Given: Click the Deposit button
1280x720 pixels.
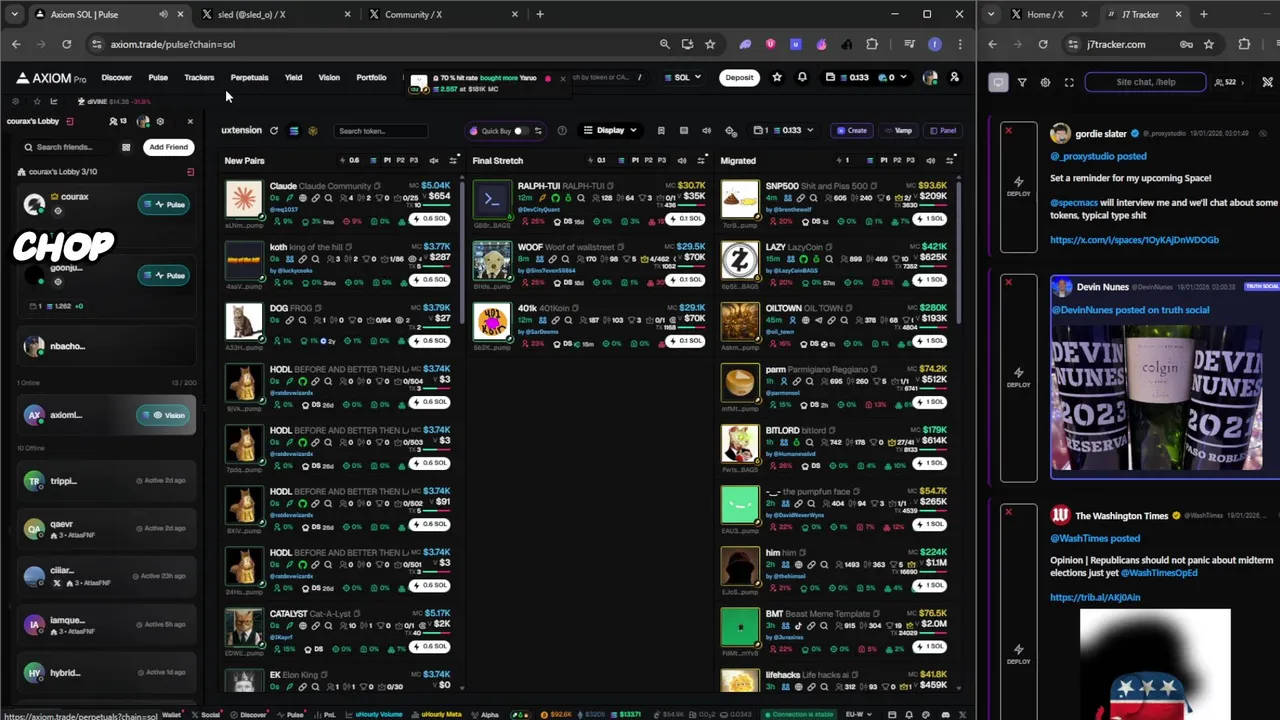Looking at the screenshot, I should click(739, 77).
